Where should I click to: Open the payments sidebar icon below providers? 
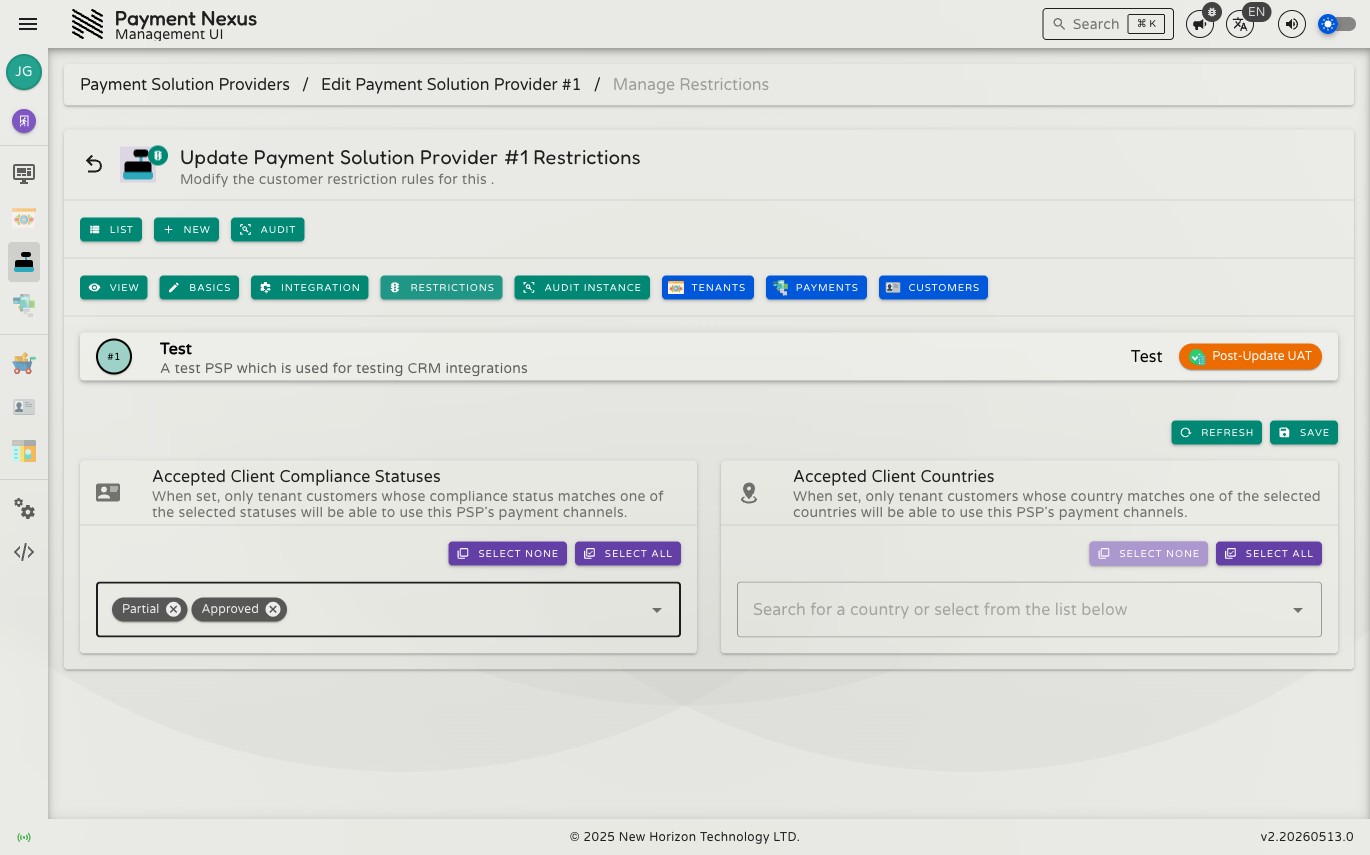click(24, 305)
